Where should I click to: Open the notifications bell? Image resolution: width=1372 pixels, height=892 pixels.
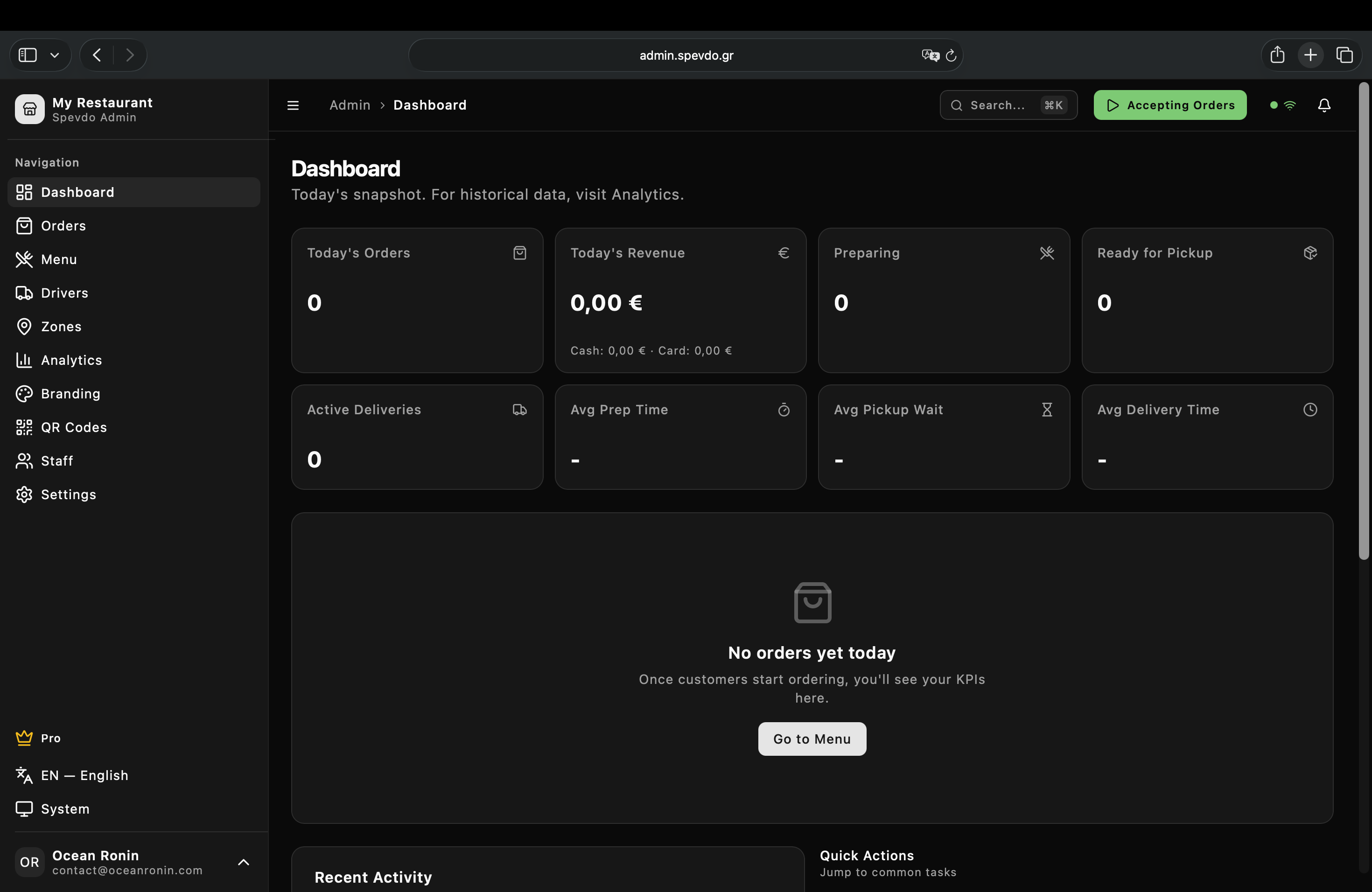[x=1323, y=105]
